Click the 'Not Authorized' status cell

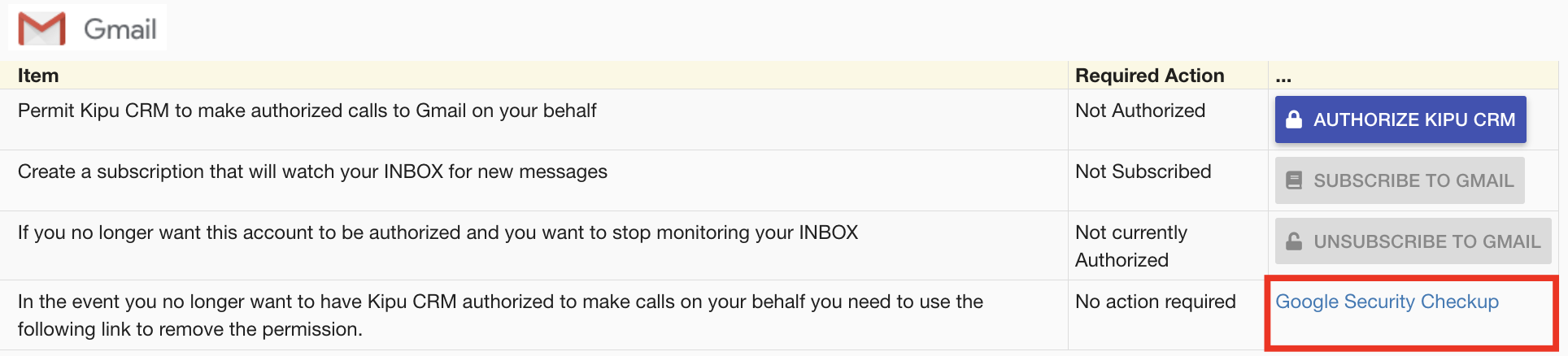tap(1140, 111)
